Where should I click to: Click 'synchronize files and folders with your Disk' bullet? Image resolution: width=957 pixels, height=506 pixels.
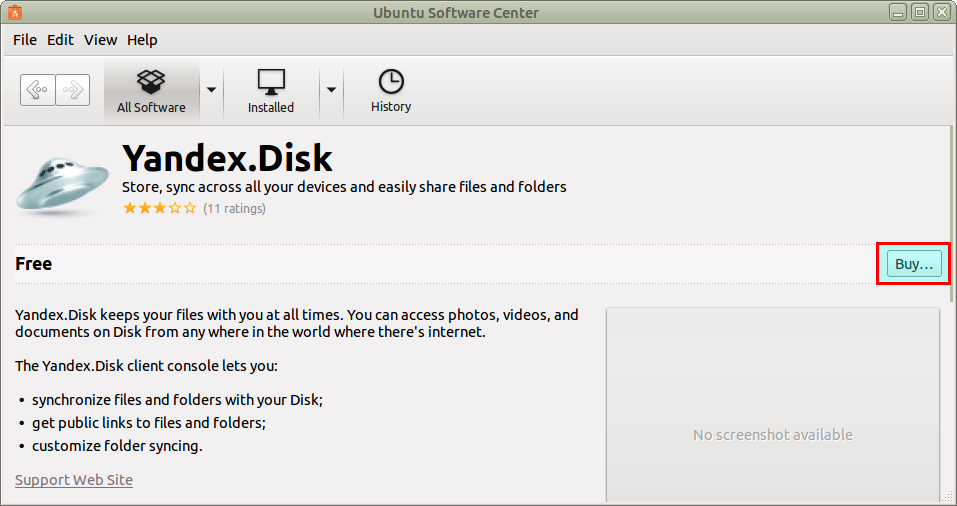point(177,400)
